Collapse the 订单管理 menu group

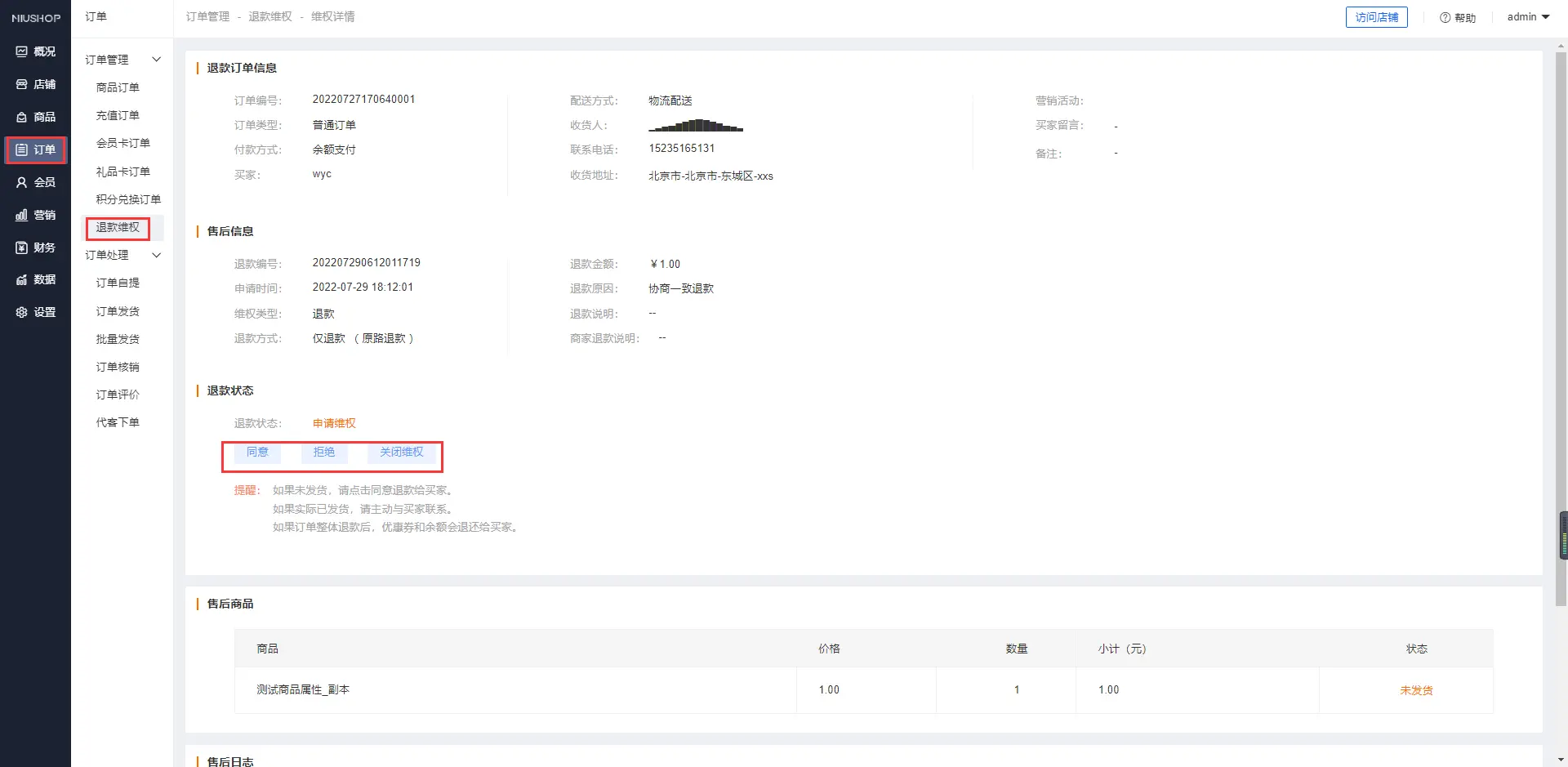156,60
